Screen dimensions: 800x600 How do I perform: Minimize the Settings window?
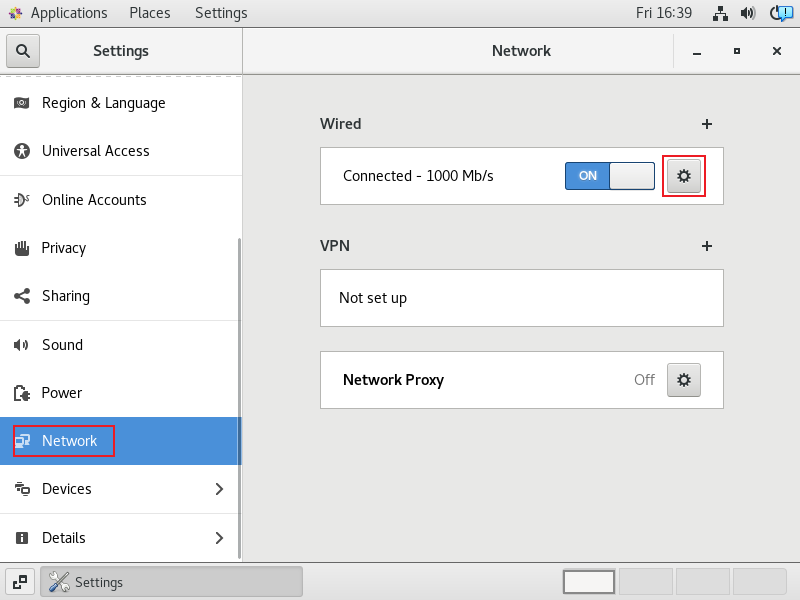click(696, 51)
